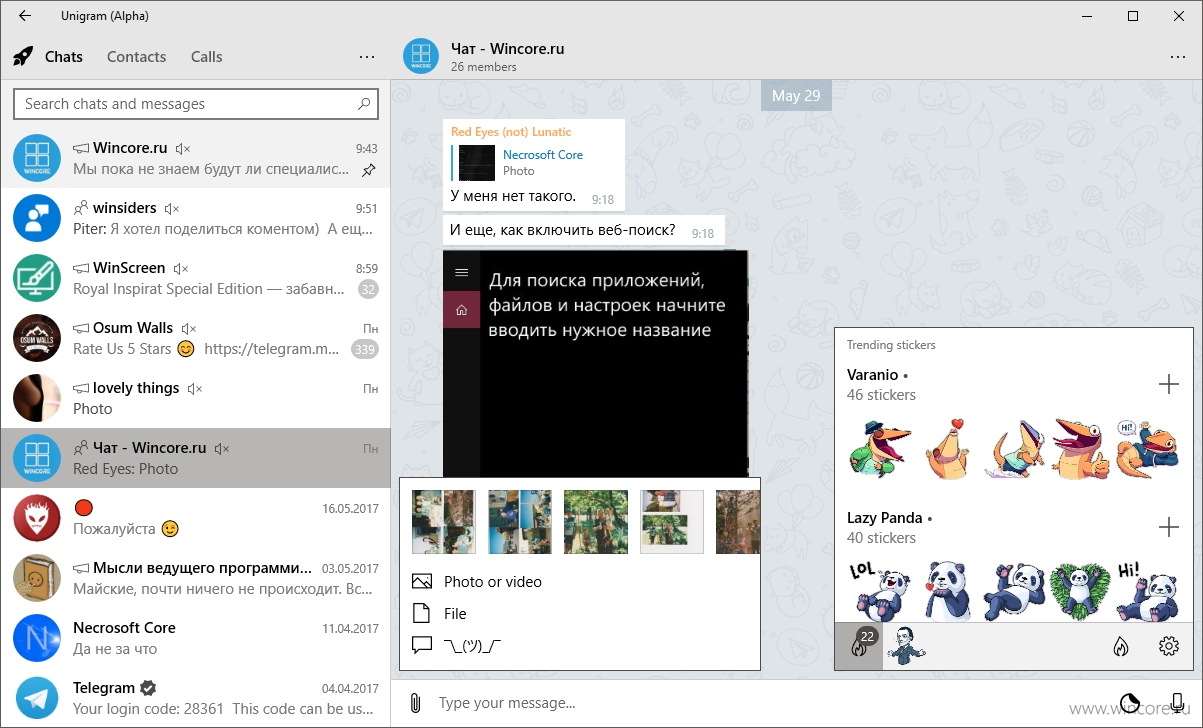Add the Lazy Panda sticker pack
Screen dimensions: 1203x728
[x=1168, y=527]
